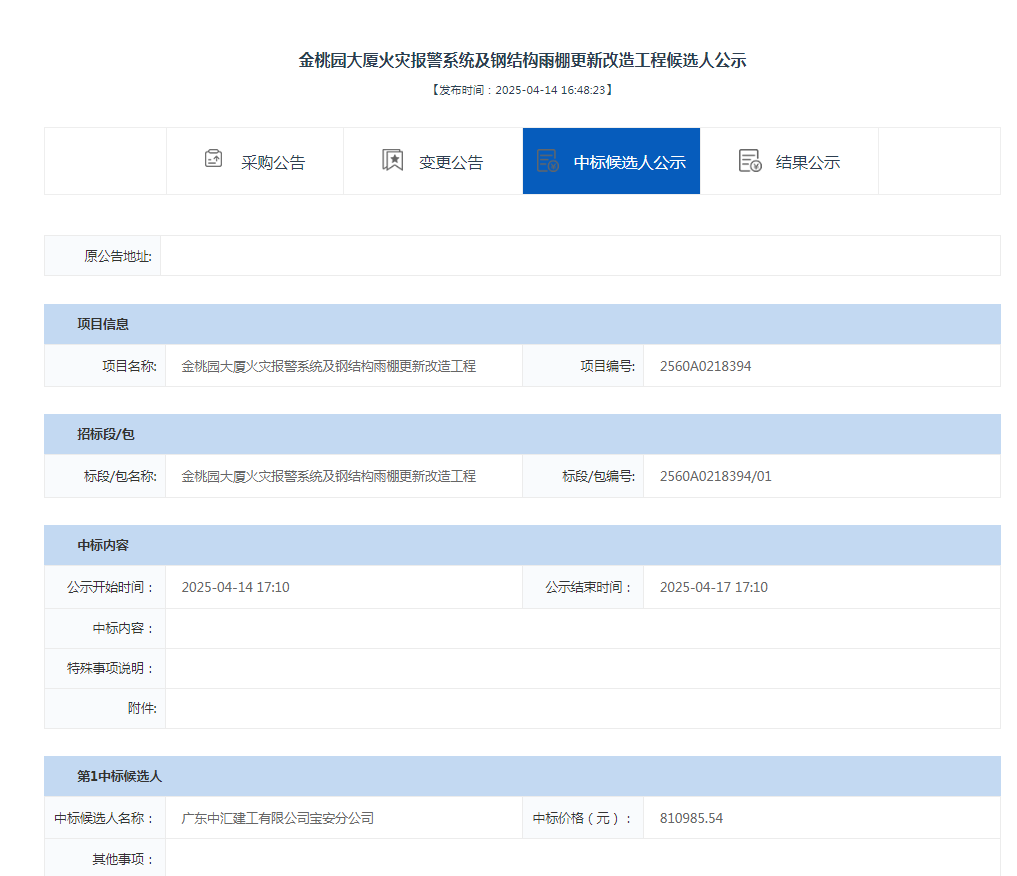
Task: Click the 公示开始时间 label
Action: pyautogui.click(x=111, y=587)
